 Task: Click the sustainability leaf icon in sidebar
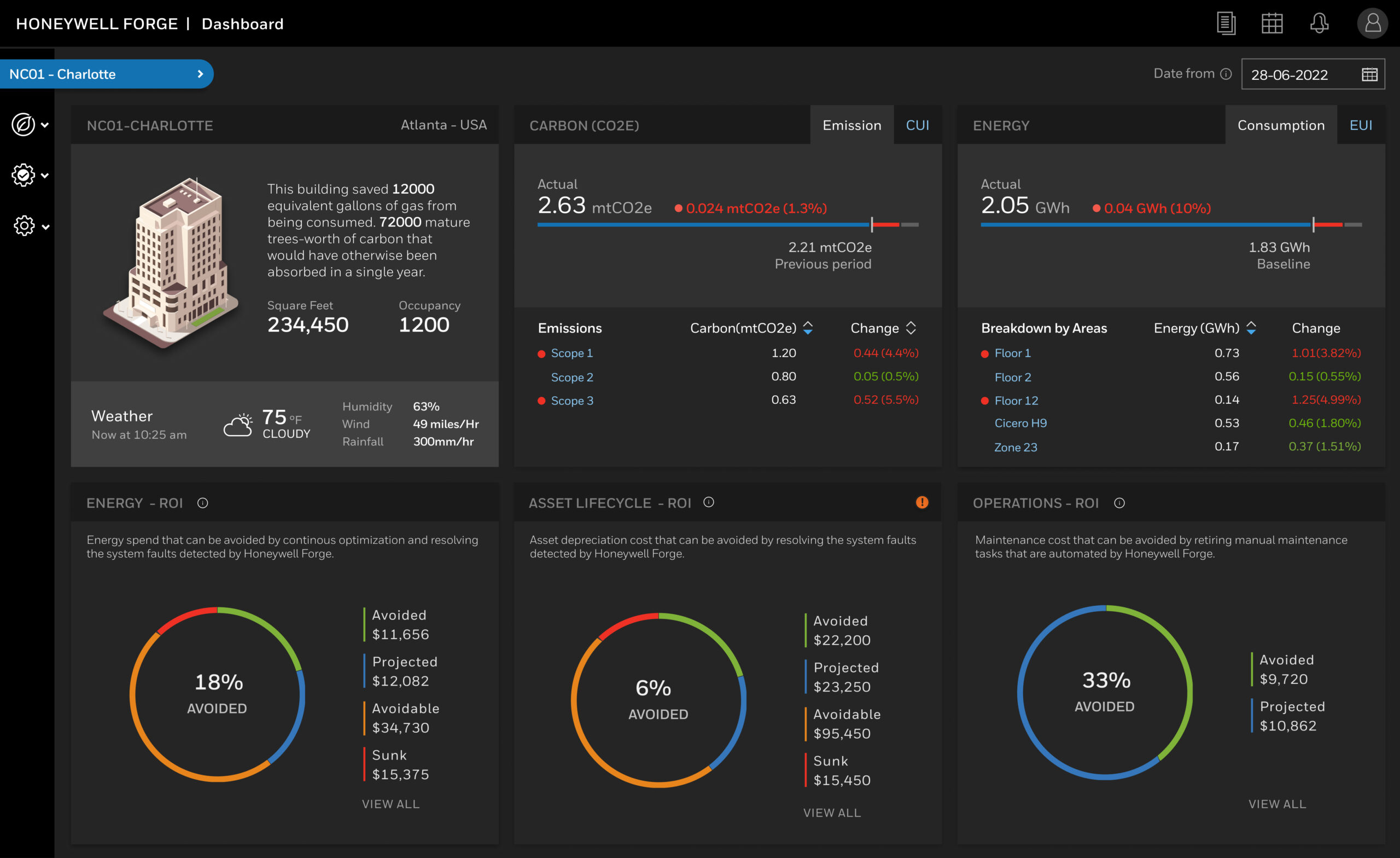click(x=24, y=125)
